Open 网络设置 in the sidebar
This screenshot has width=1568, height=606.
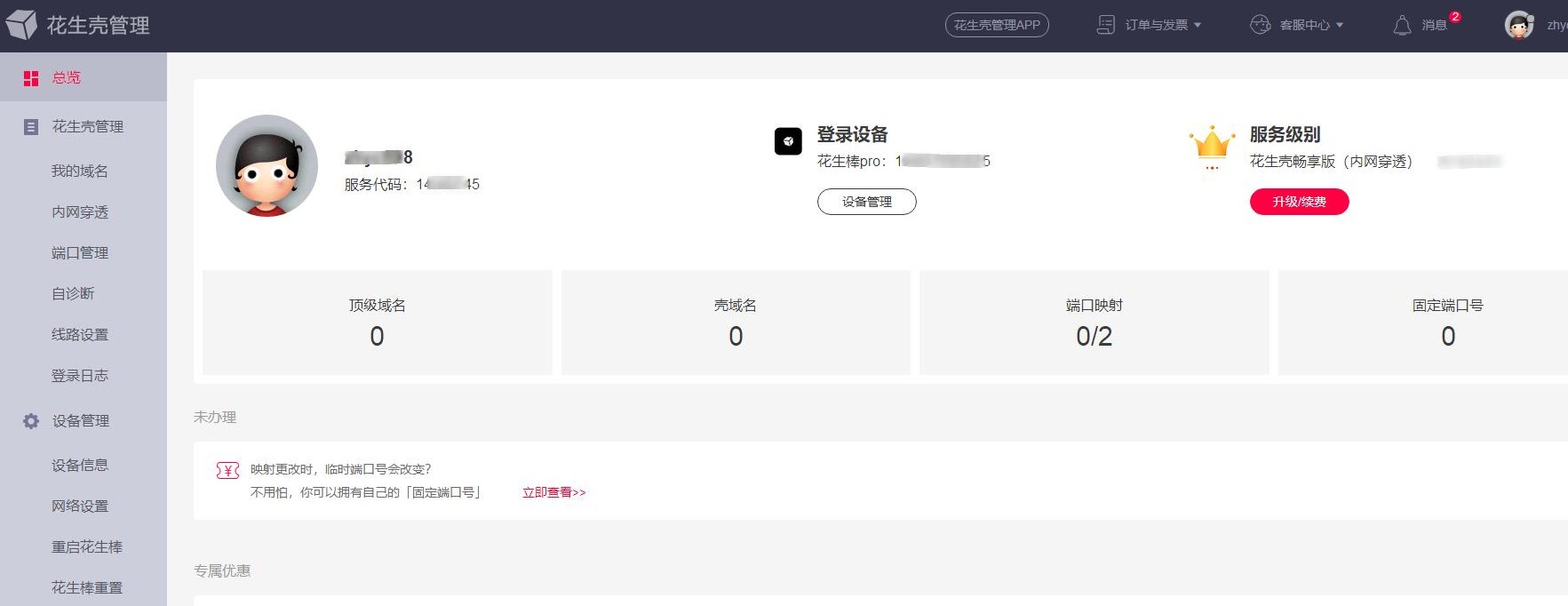[x=80, y=506]
